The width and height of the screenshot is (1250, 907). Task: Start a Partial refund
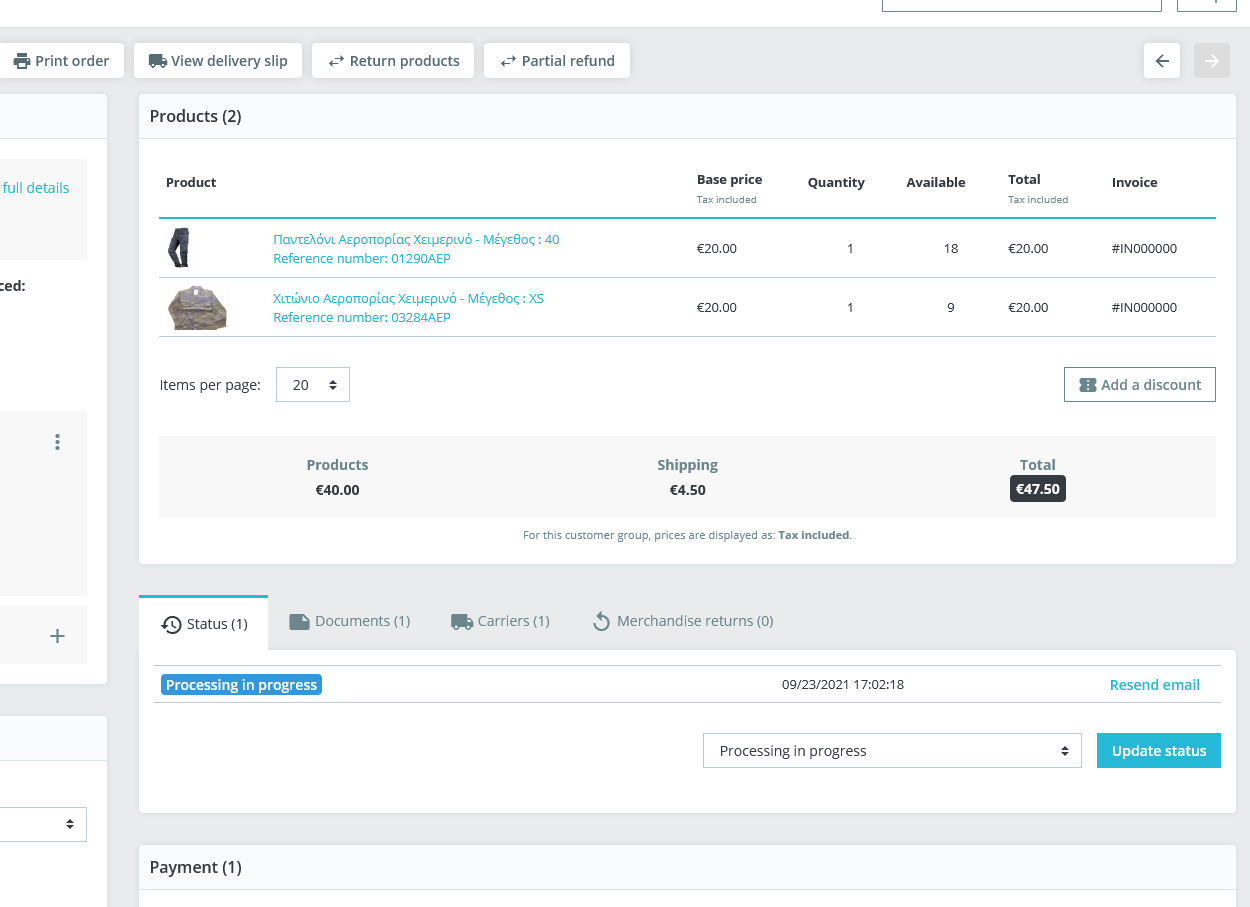[x=557, y=61]
